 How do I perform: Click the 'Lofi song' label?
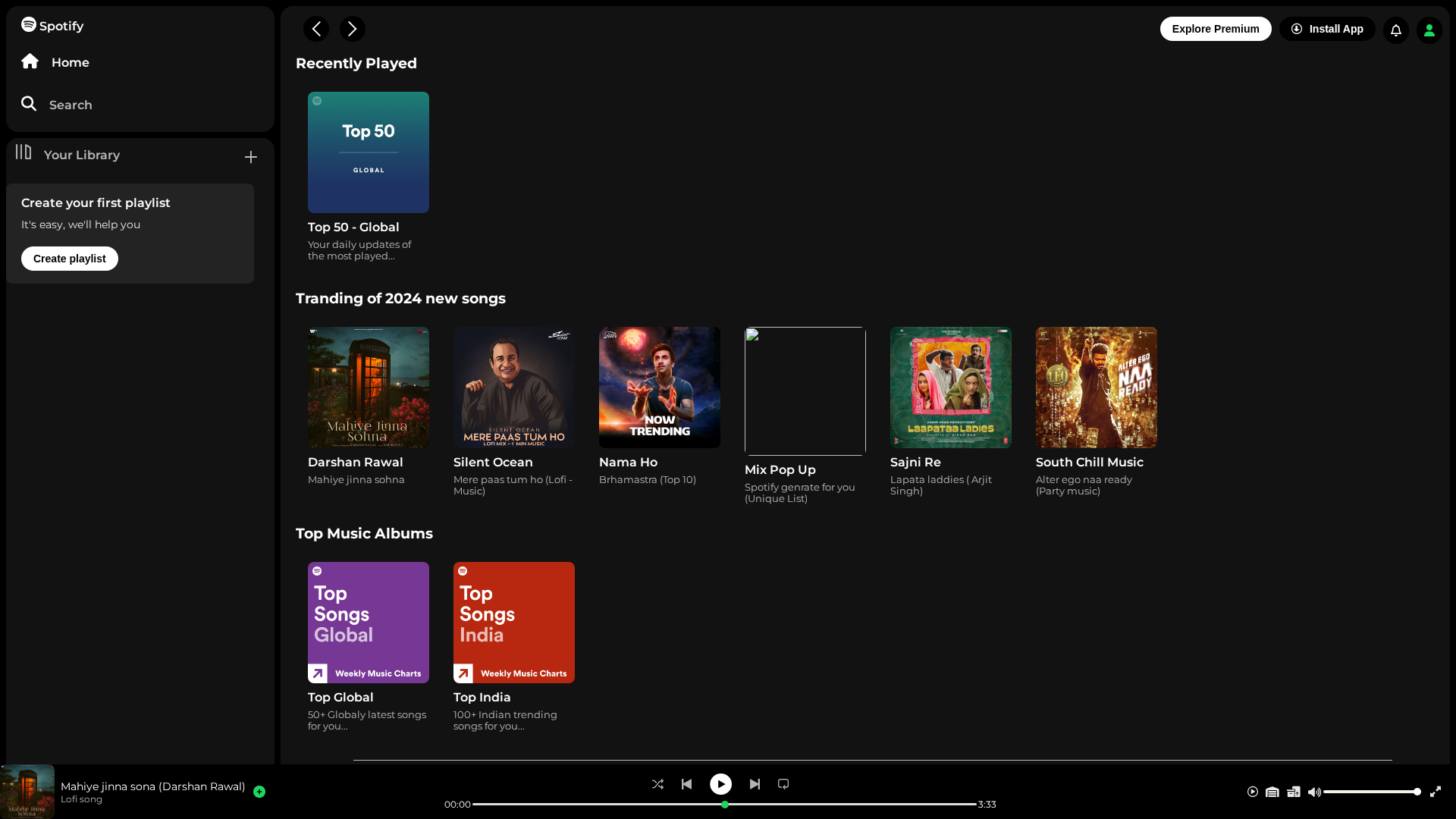pyautogui.click(x=81, y=799)
